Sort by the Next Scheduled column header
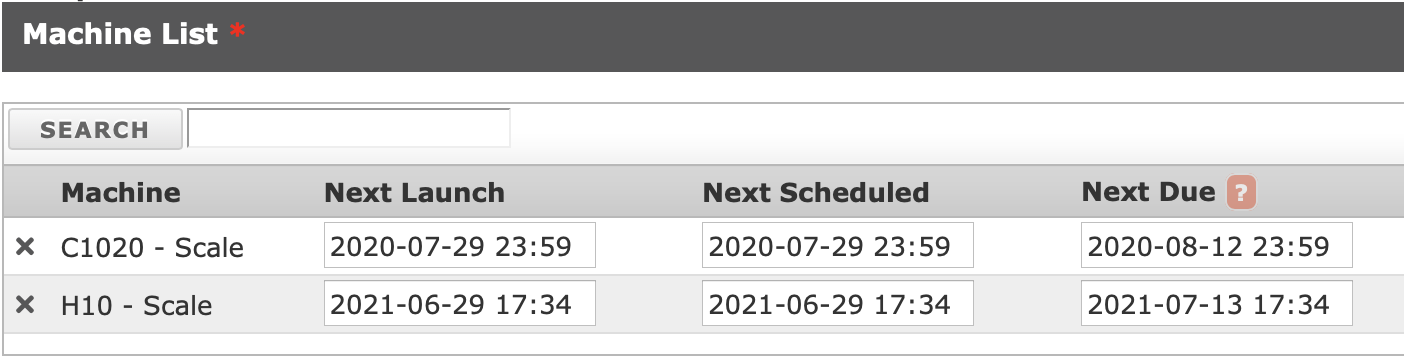This screenshot has height=362, width=1404. [x=816, y=192]
